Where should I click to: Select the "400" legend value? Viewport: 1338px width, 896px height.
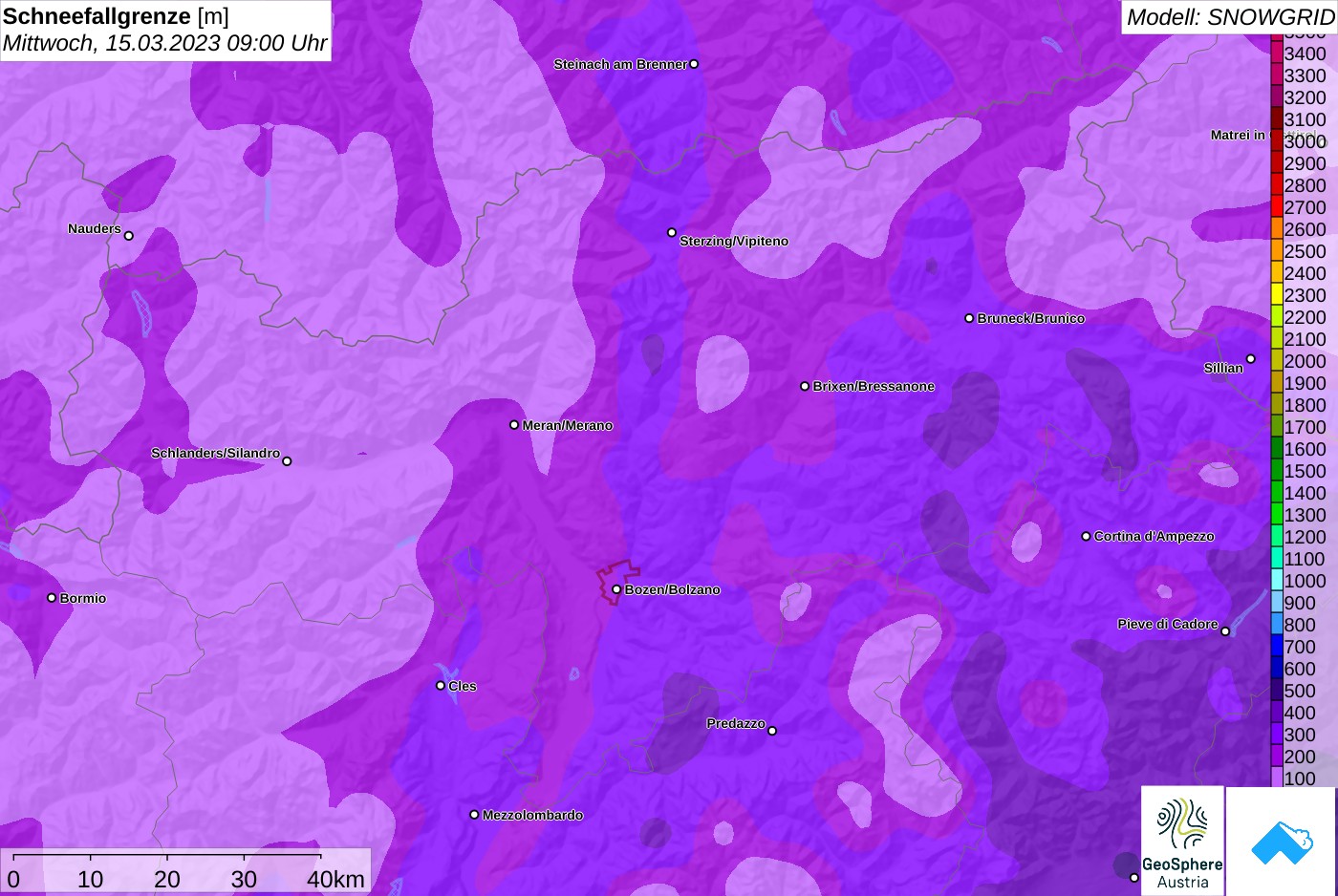[x=1301, y=713]
